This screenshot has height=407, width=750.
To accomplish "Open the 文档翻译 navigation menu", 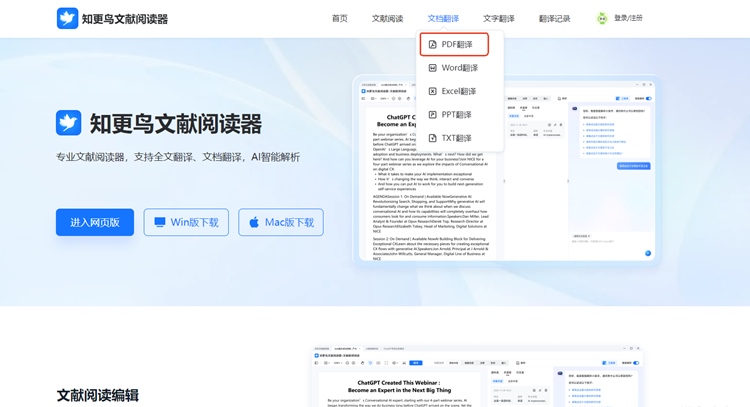I will [443, 19].
